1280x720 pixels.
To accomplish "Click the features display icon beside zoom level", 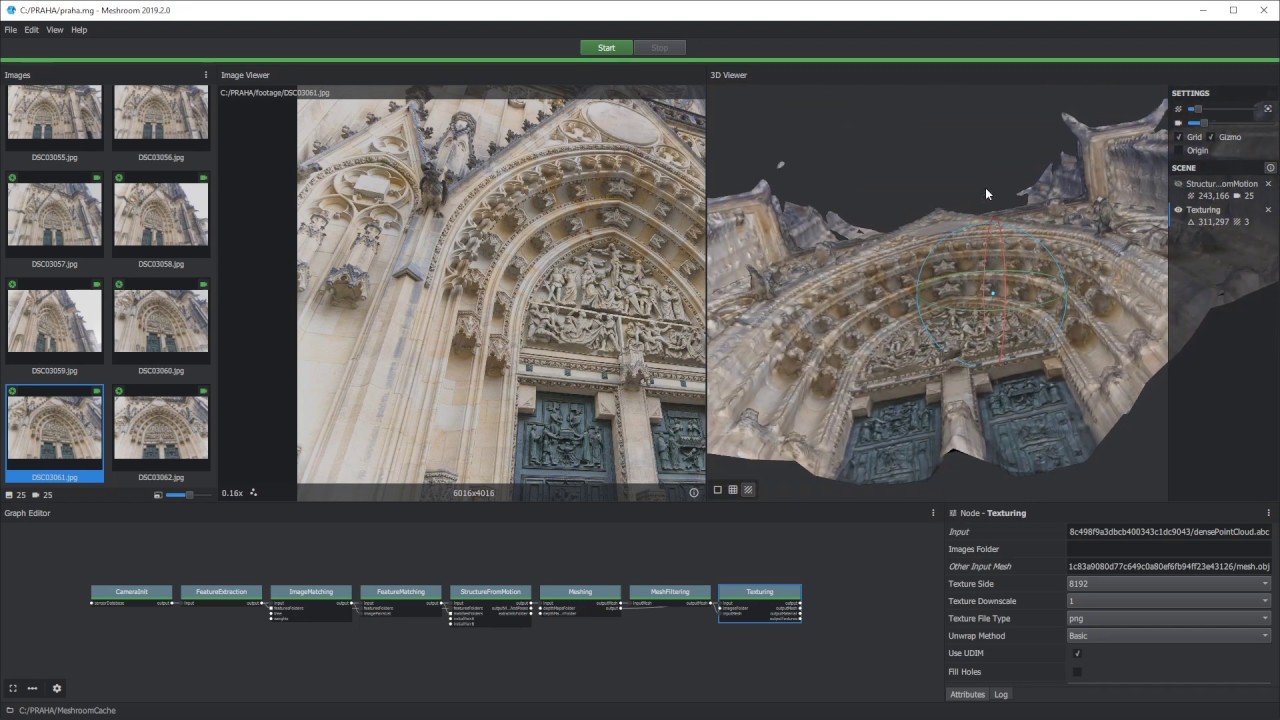I will click(254, 492).
